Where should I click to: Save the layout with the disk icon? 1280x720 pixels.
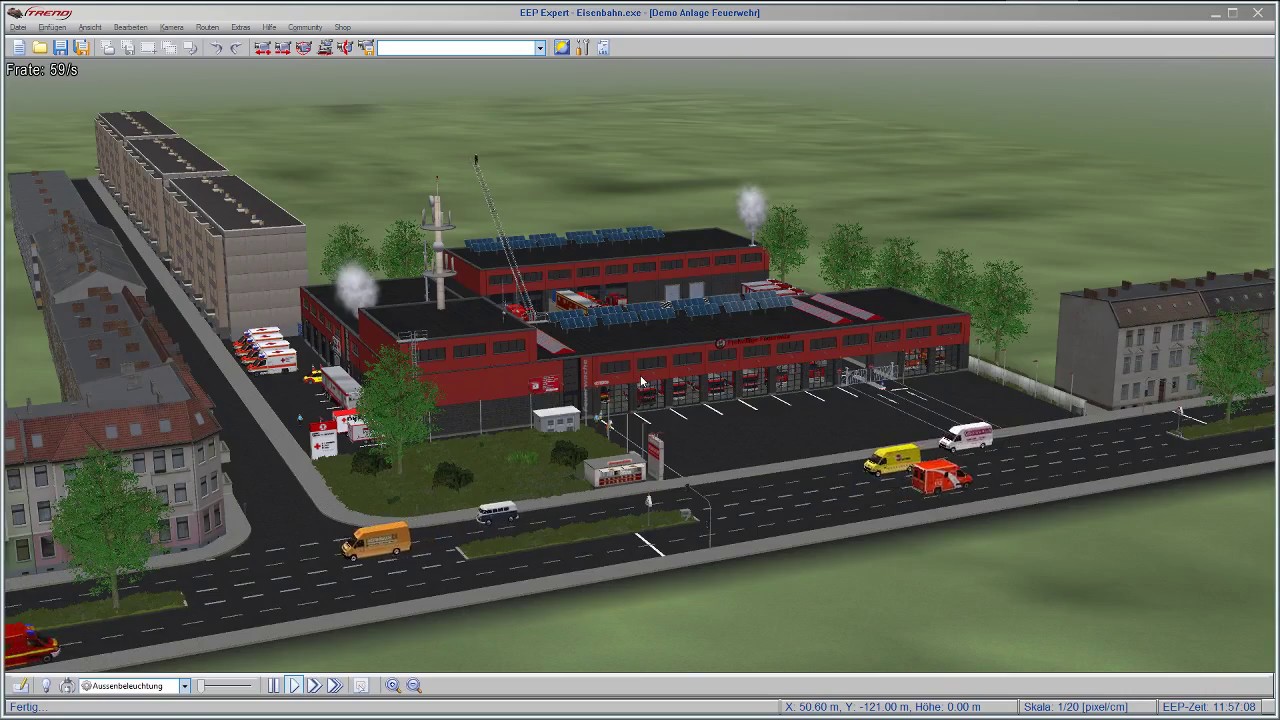click(x=60, y=47)
